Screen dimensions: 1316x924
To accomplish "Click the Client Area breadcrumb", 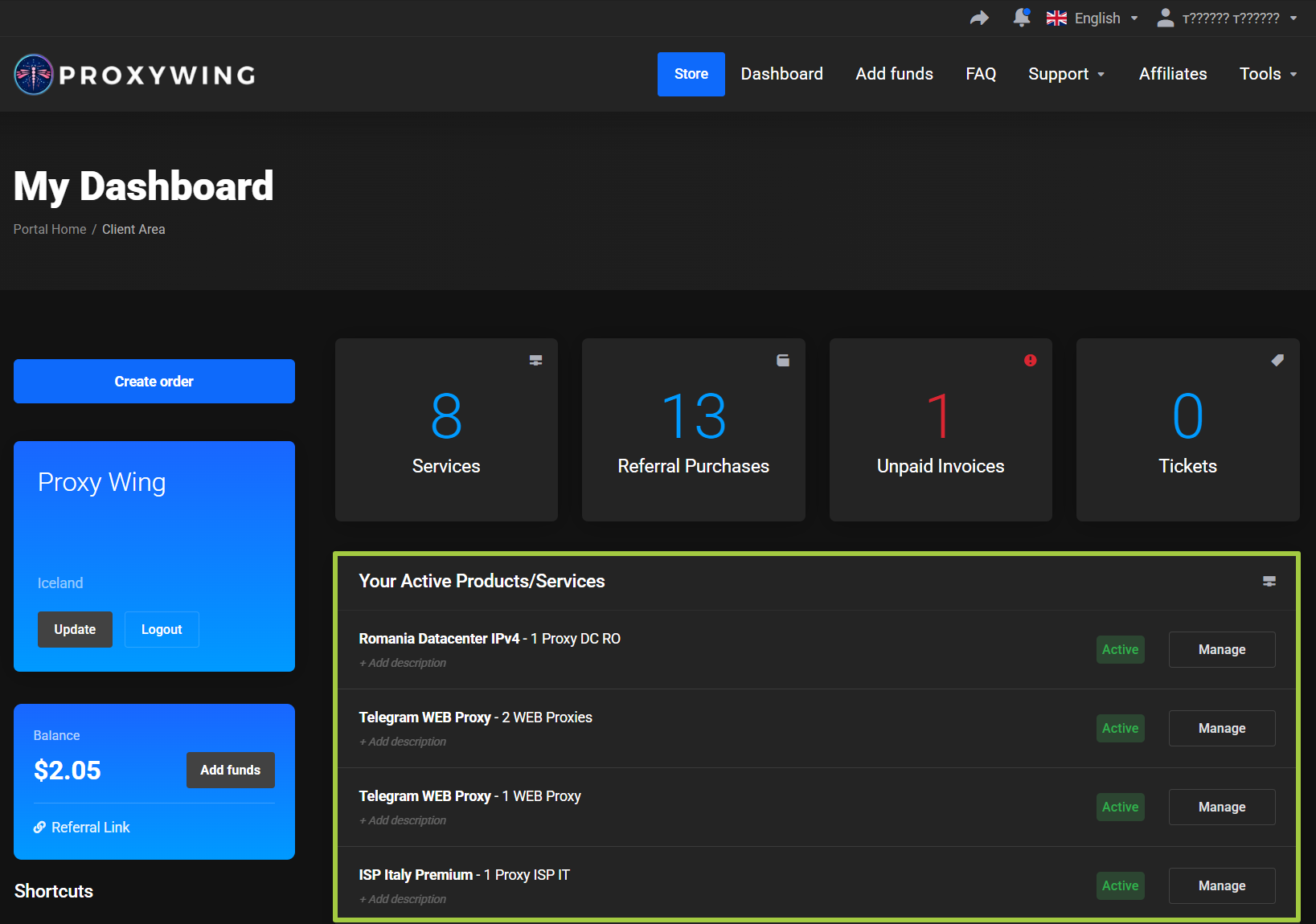I will 133,229.
